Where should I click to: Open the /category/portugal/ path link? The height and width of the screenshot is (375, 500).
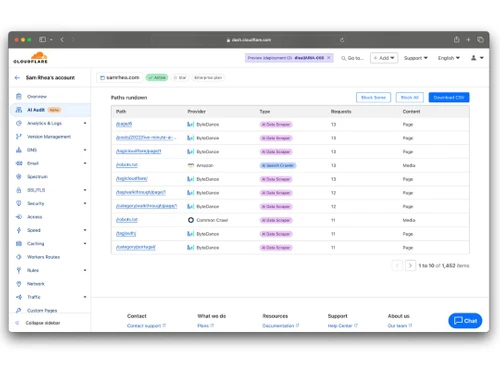click(x=136, y=247)
